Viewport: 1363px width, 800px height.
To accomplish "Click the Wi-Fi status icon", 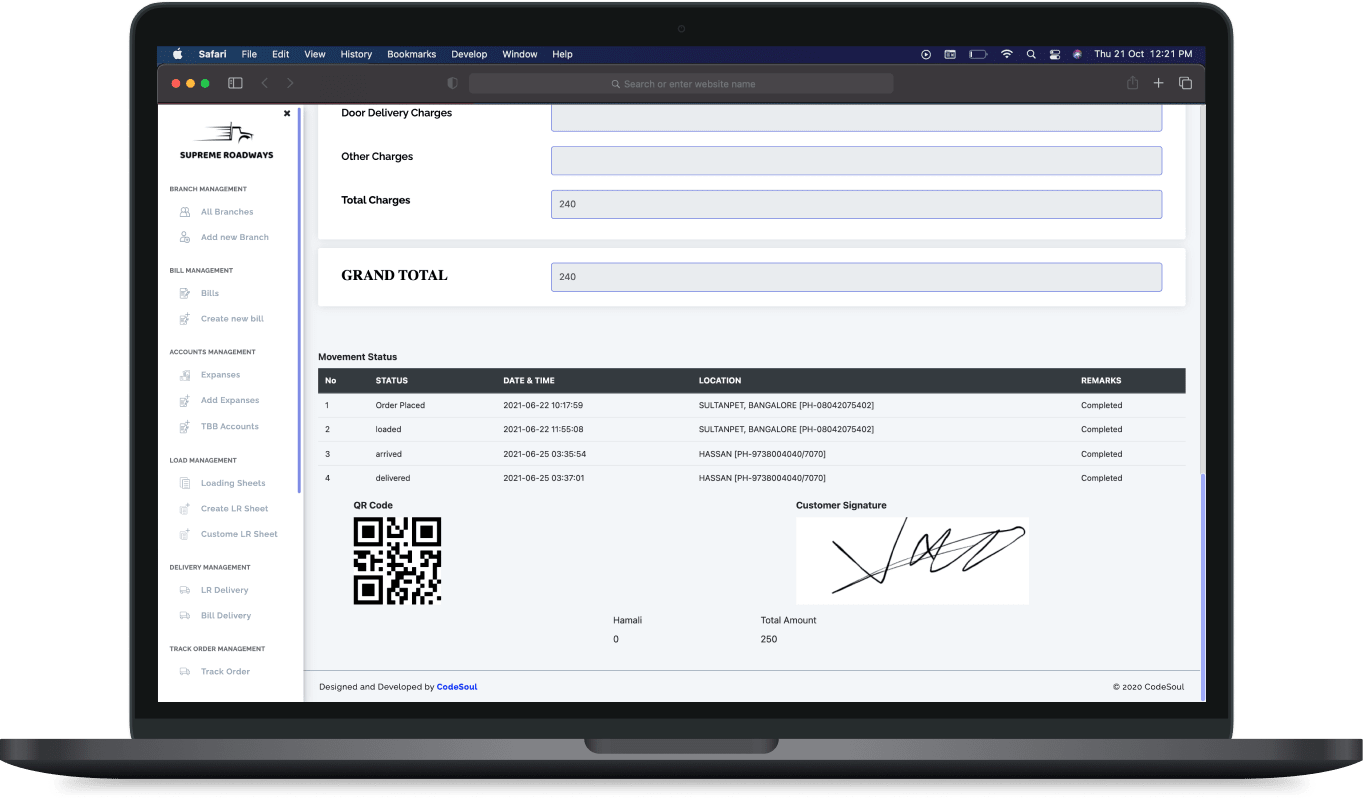I will pyautogui.click(x=1007, y=54).
